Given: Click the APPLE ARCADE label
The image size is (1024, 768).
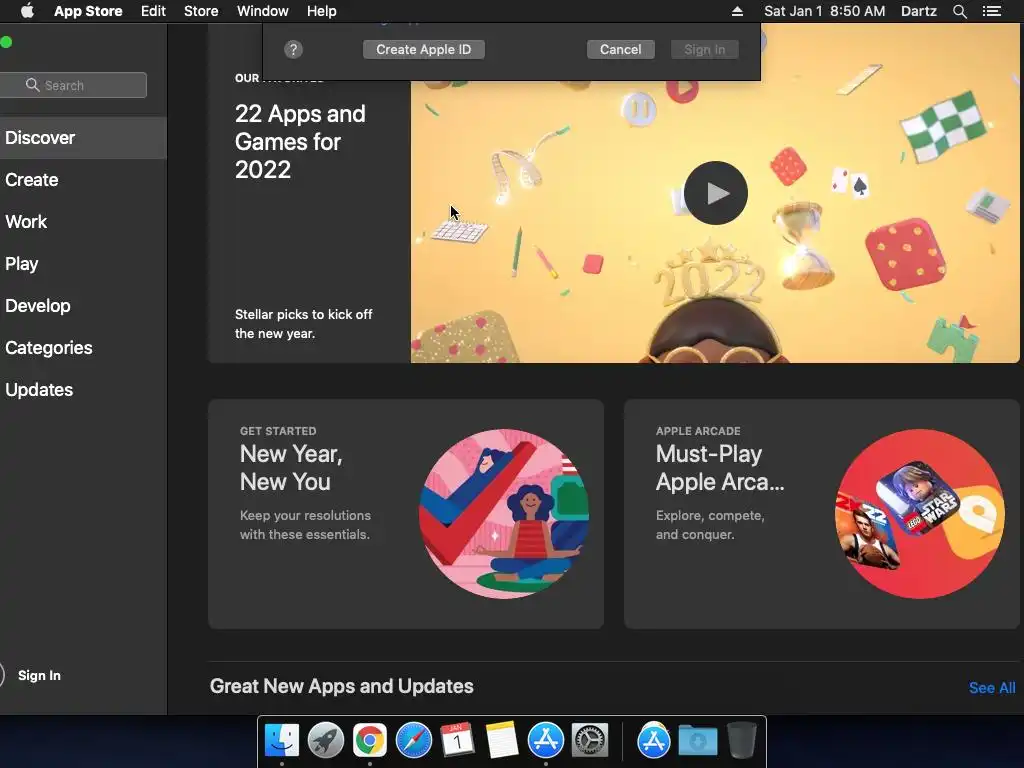Looking at the screenshot, I should 698,431.
